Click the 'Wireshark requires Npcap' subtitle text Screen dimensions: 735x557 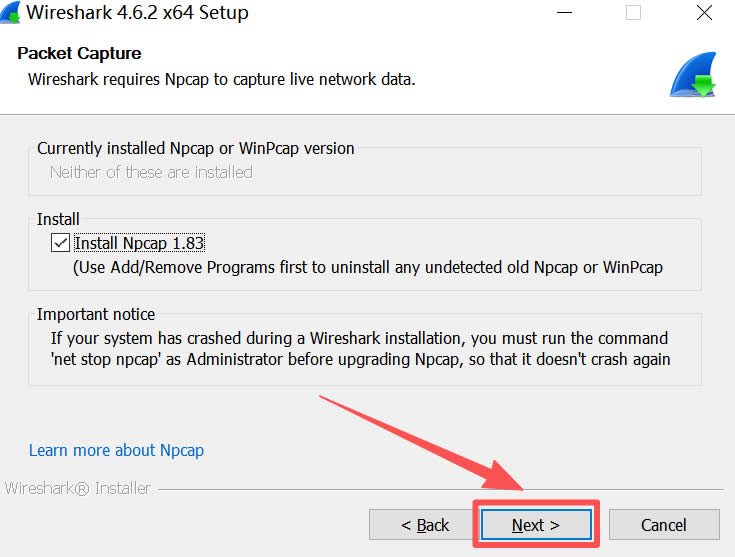click(221, 78)
